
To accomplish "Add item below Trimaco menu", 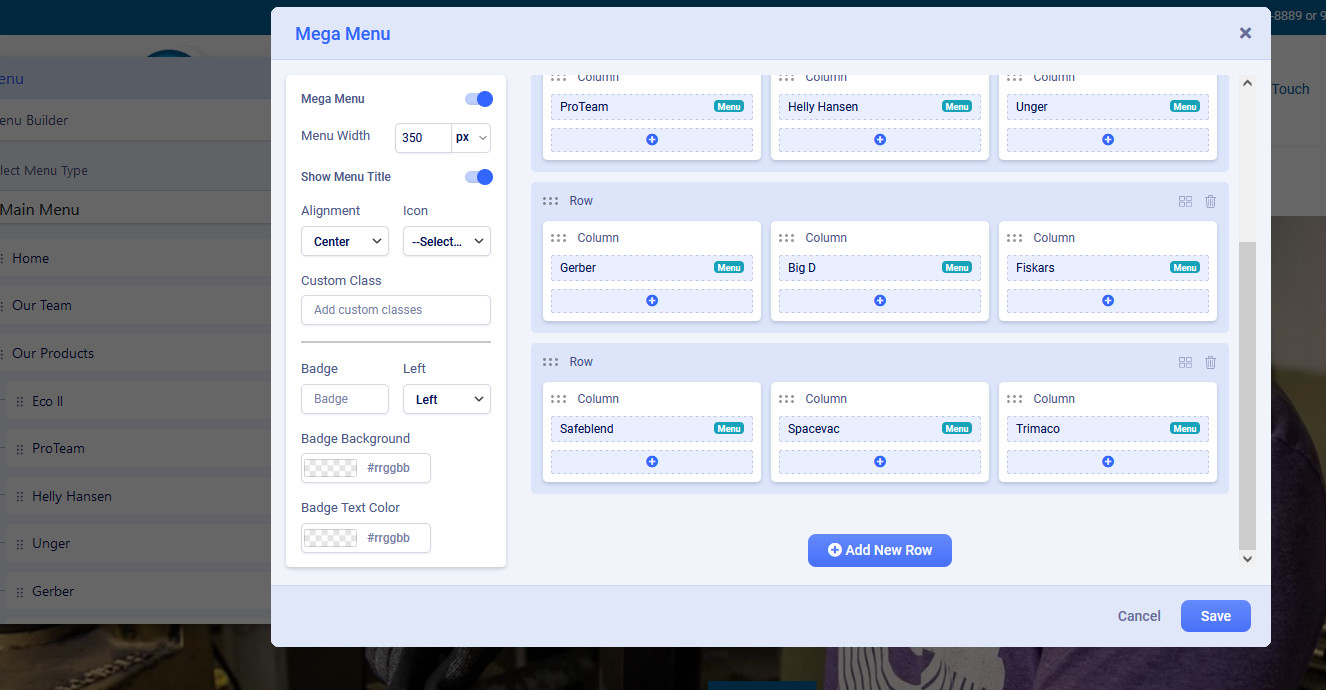I will (x=1107, y=462).
